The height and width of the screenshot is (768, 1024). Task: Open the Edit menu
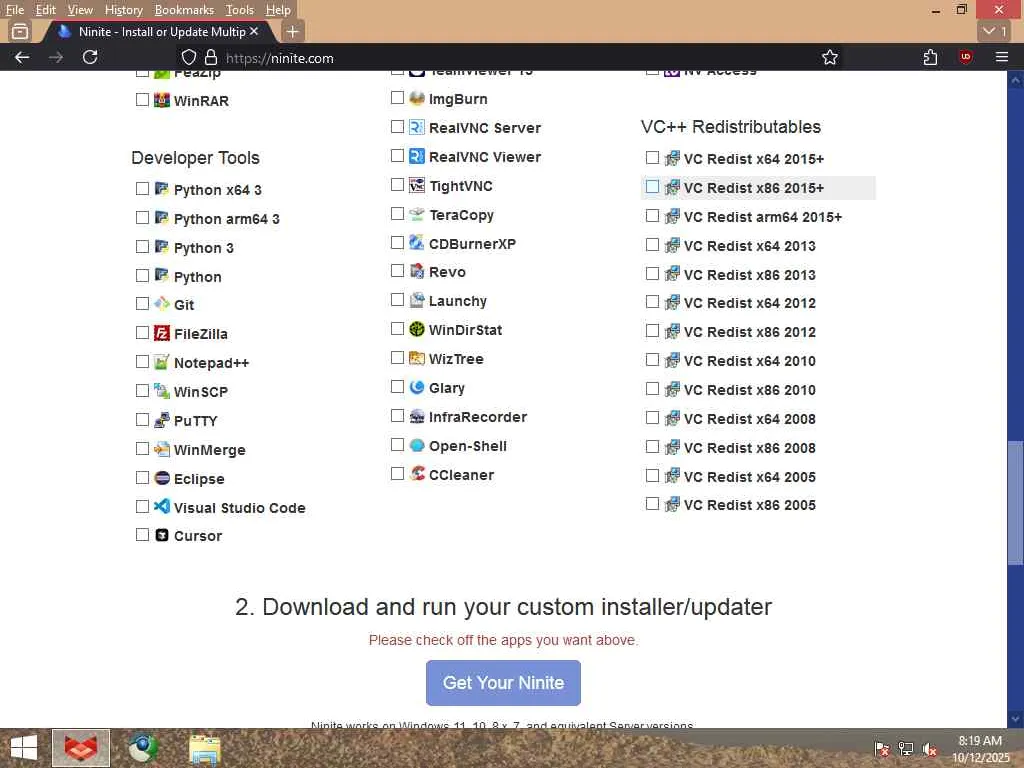pyautogui.click(x=45, y=10)
